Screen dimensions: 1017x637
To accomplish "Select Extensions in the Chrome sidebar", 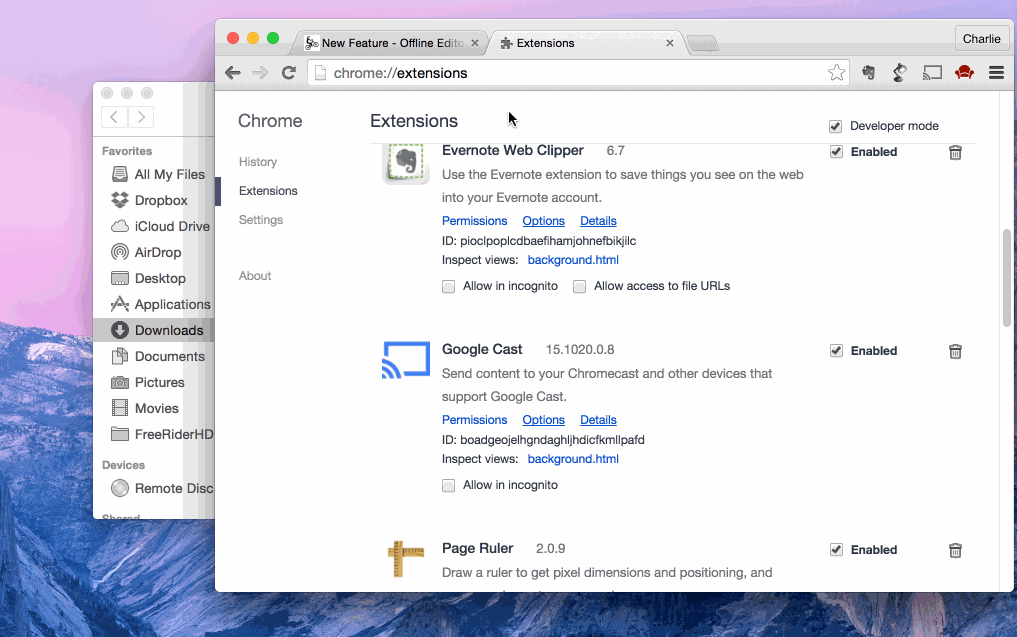I will (x=268, y=191).
